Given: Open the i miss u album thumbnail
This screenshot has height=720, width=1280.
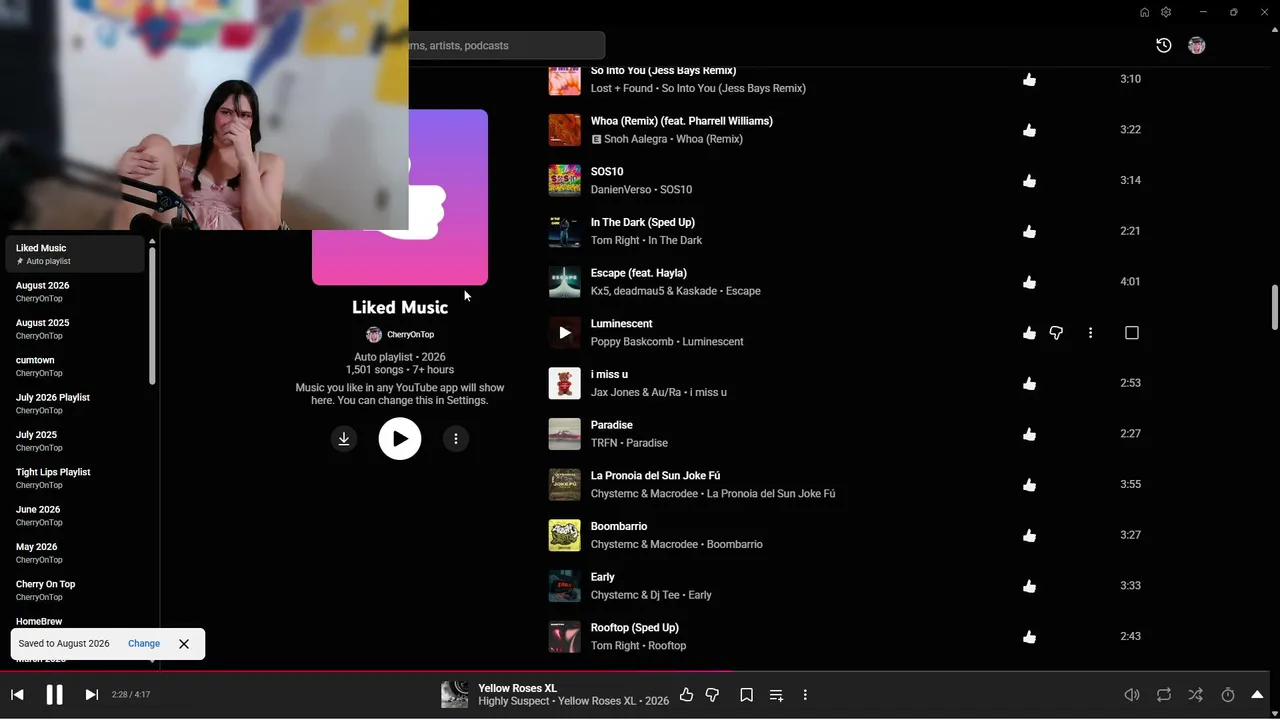Looking at the screenshot, I should coord(564,383).
